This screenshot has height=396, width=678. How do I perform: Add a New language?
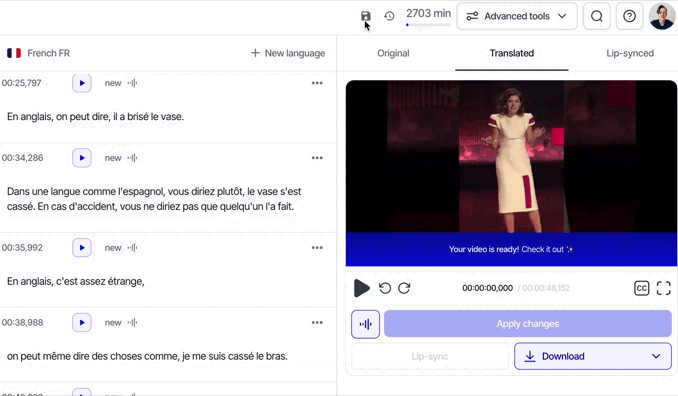point(288,53)
